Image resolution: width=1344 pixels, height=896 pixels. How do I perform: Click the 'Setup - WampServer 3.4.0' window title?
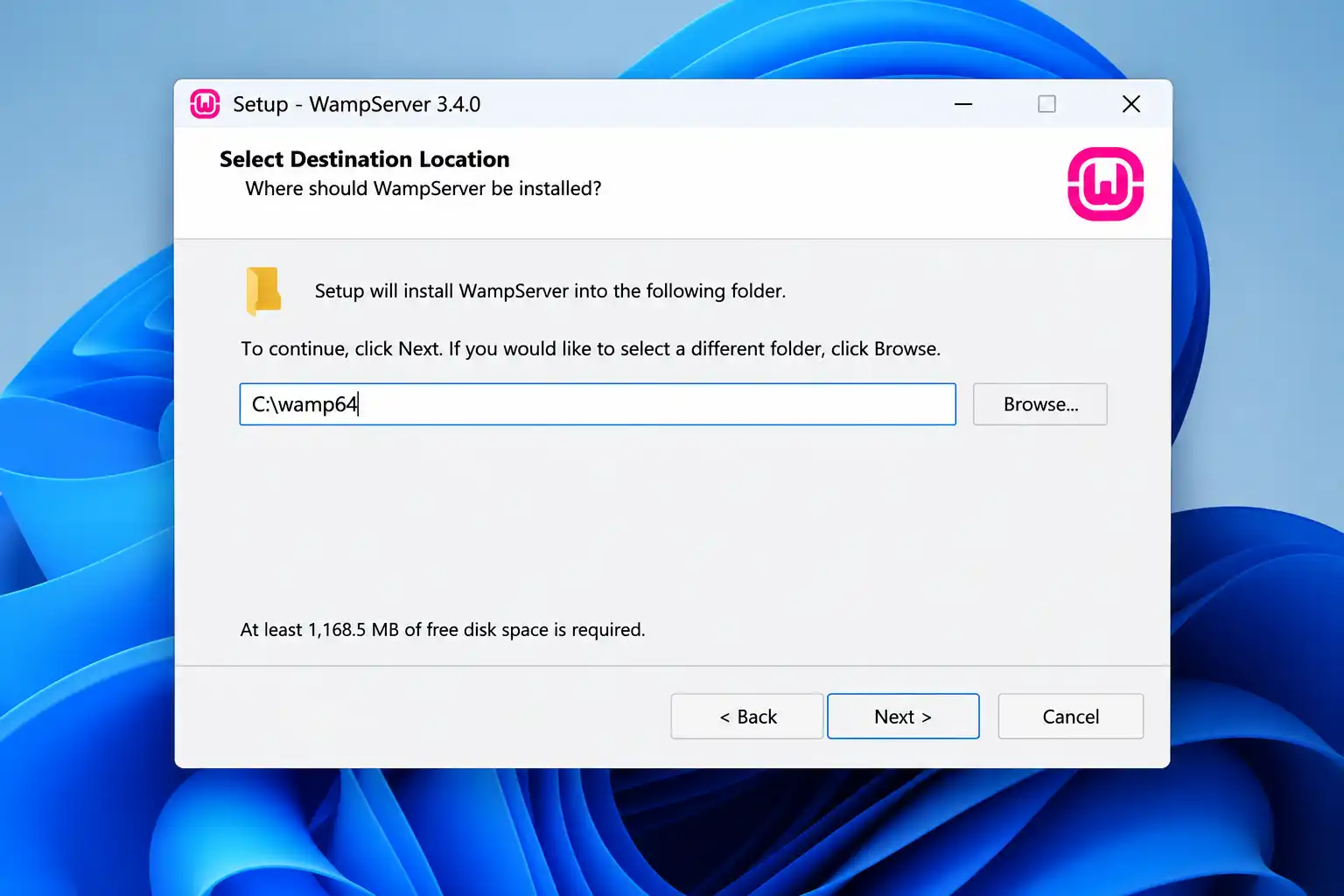pos(357,104)
